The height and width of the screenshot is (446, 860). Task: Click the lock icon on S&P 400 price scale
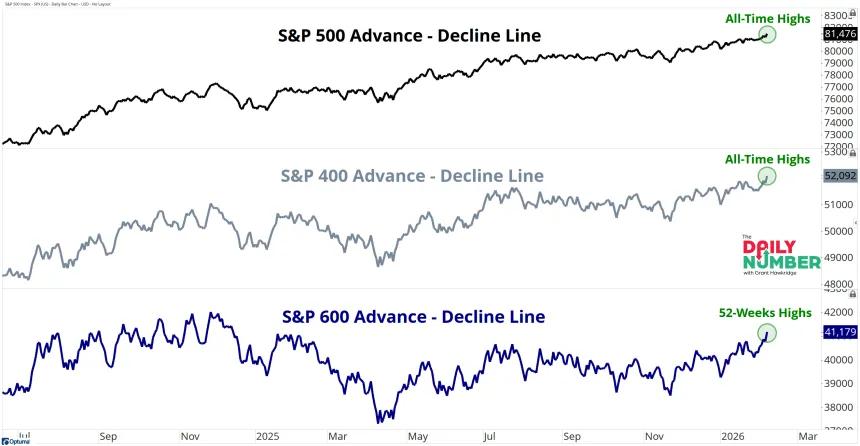coord(853,153)
